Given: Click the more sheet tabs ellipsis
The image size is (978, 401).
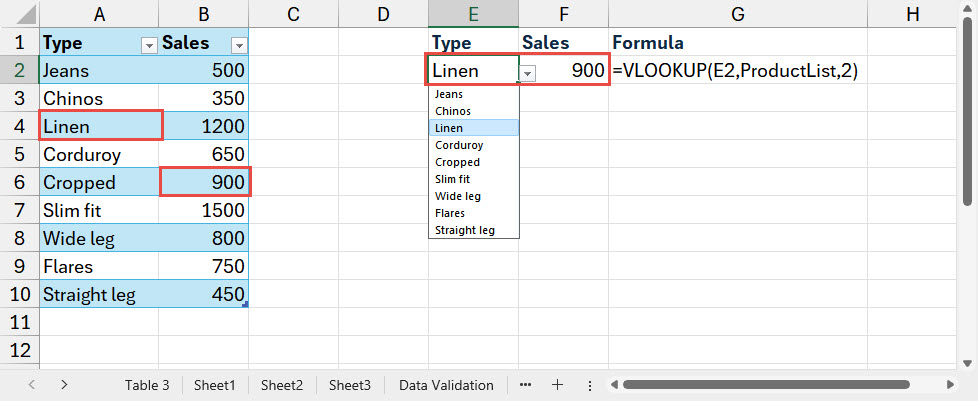Looking at the screenshot, I should (x=526, y=385).
